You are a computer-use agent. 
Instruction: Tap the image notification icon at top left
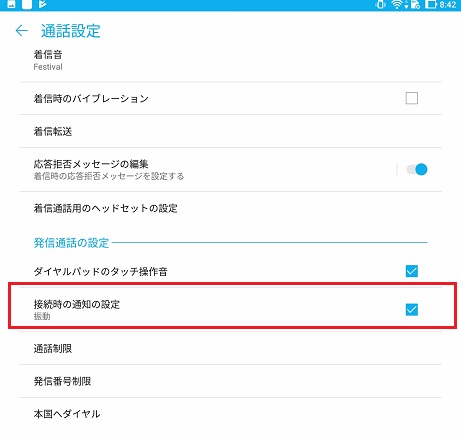pos(11,4)
